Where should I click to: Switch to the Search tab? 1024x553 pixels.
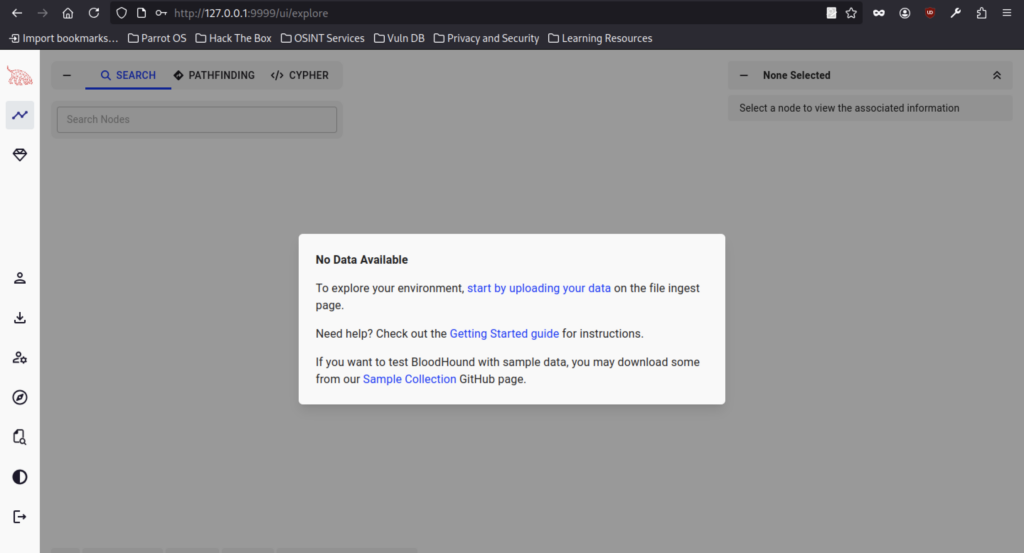coord(128,75)
